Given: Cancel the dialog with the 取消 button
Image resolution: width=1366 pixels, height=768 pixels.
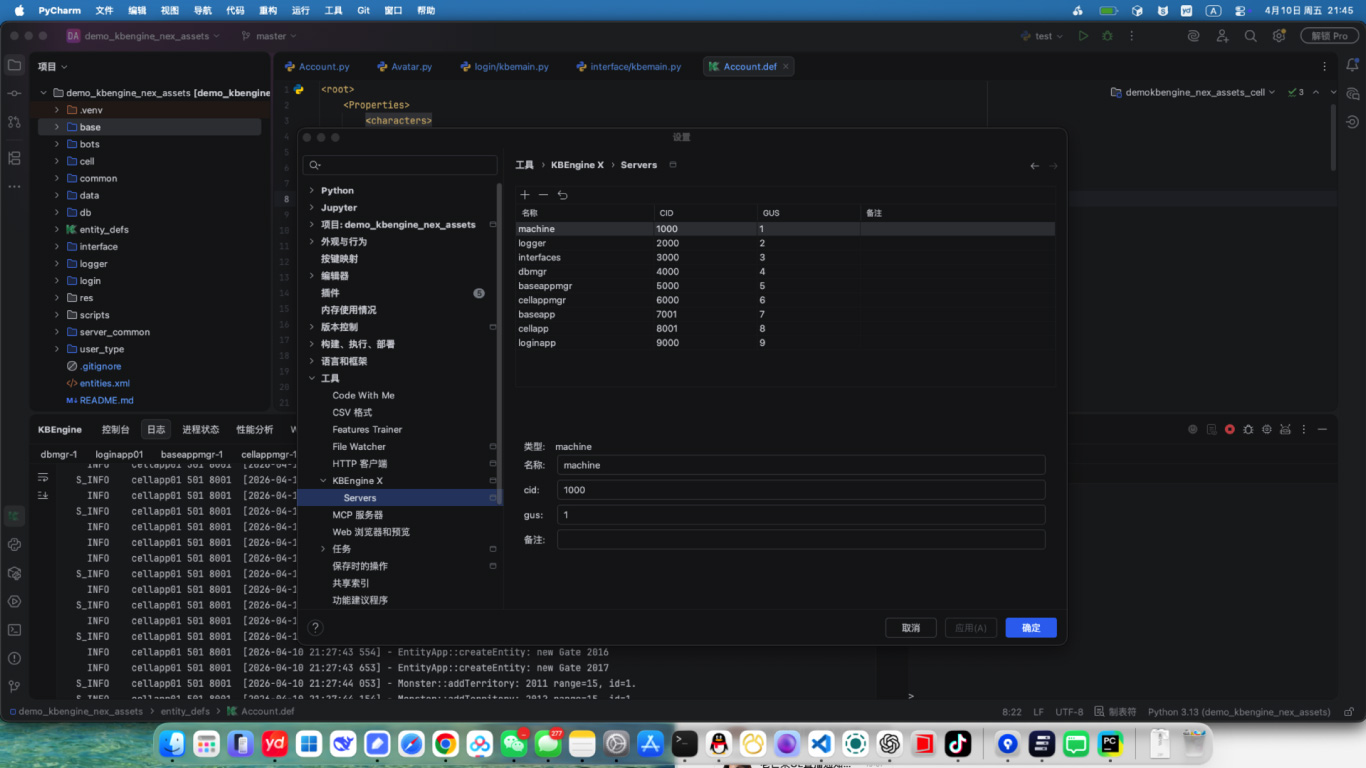Looking at the screenshot, I should coord(910,627).
